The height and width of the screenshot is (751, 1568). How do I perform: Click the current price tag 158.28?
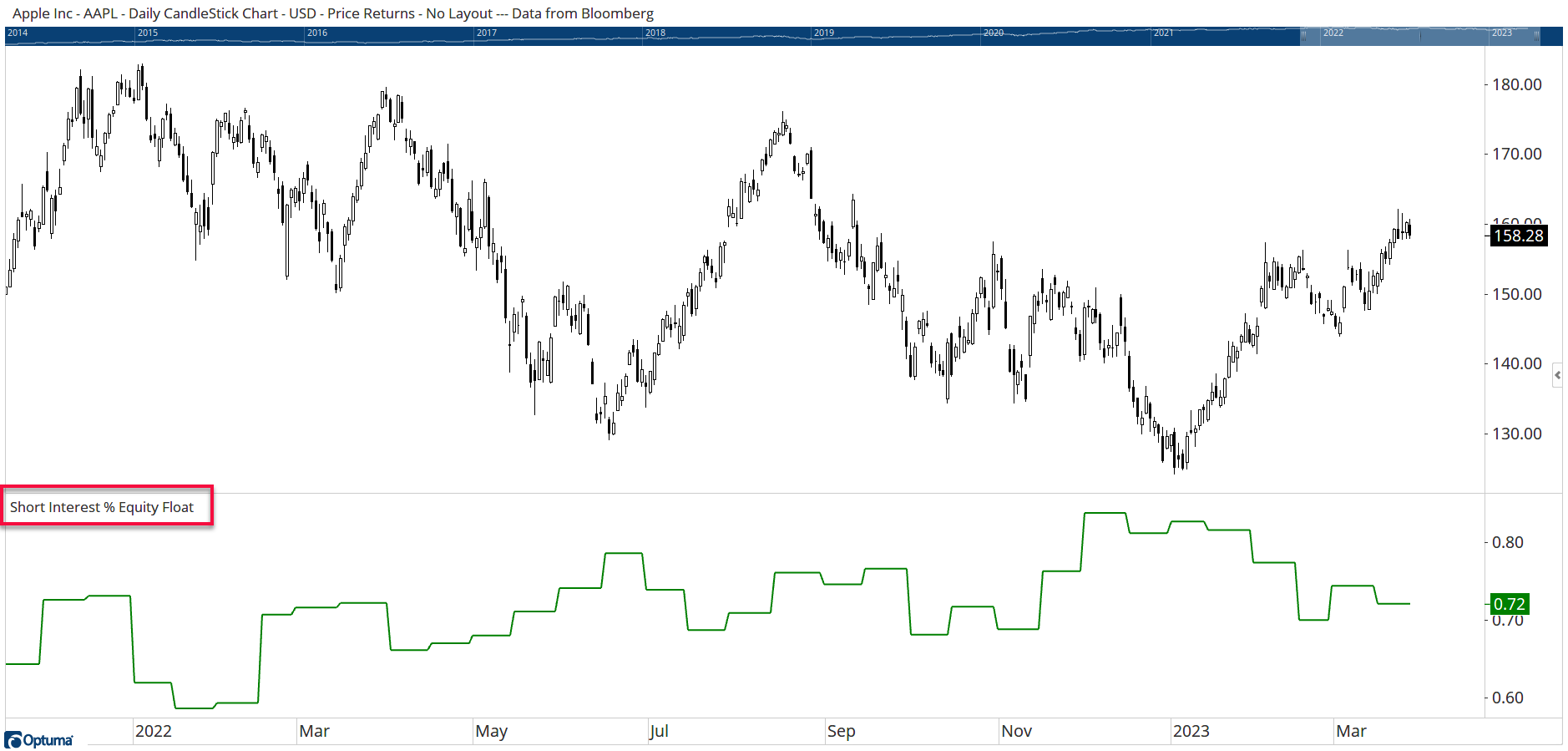pyautogui.click(x=1519, y=236)
